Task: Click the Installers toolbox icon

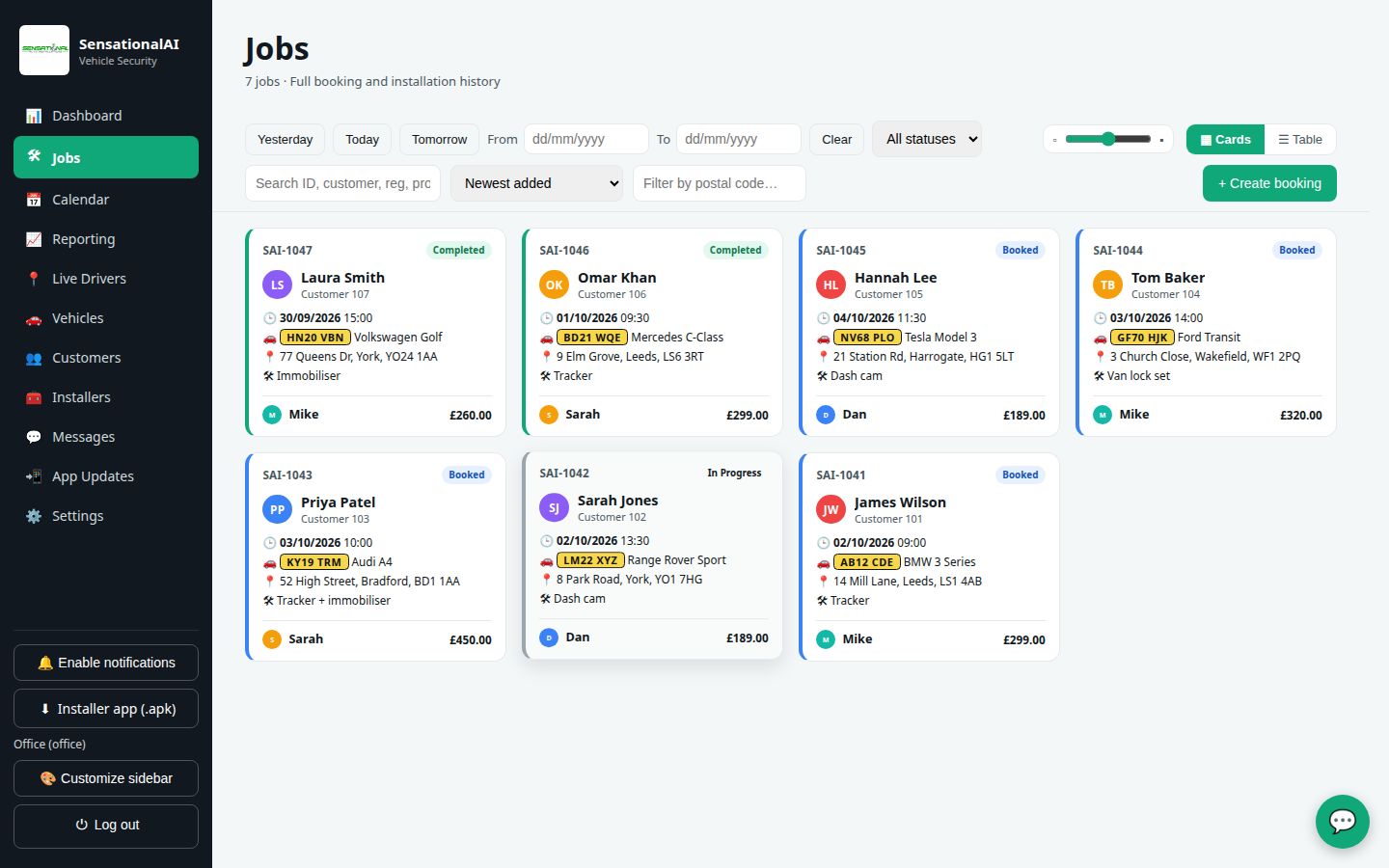Action: point(34,397)
